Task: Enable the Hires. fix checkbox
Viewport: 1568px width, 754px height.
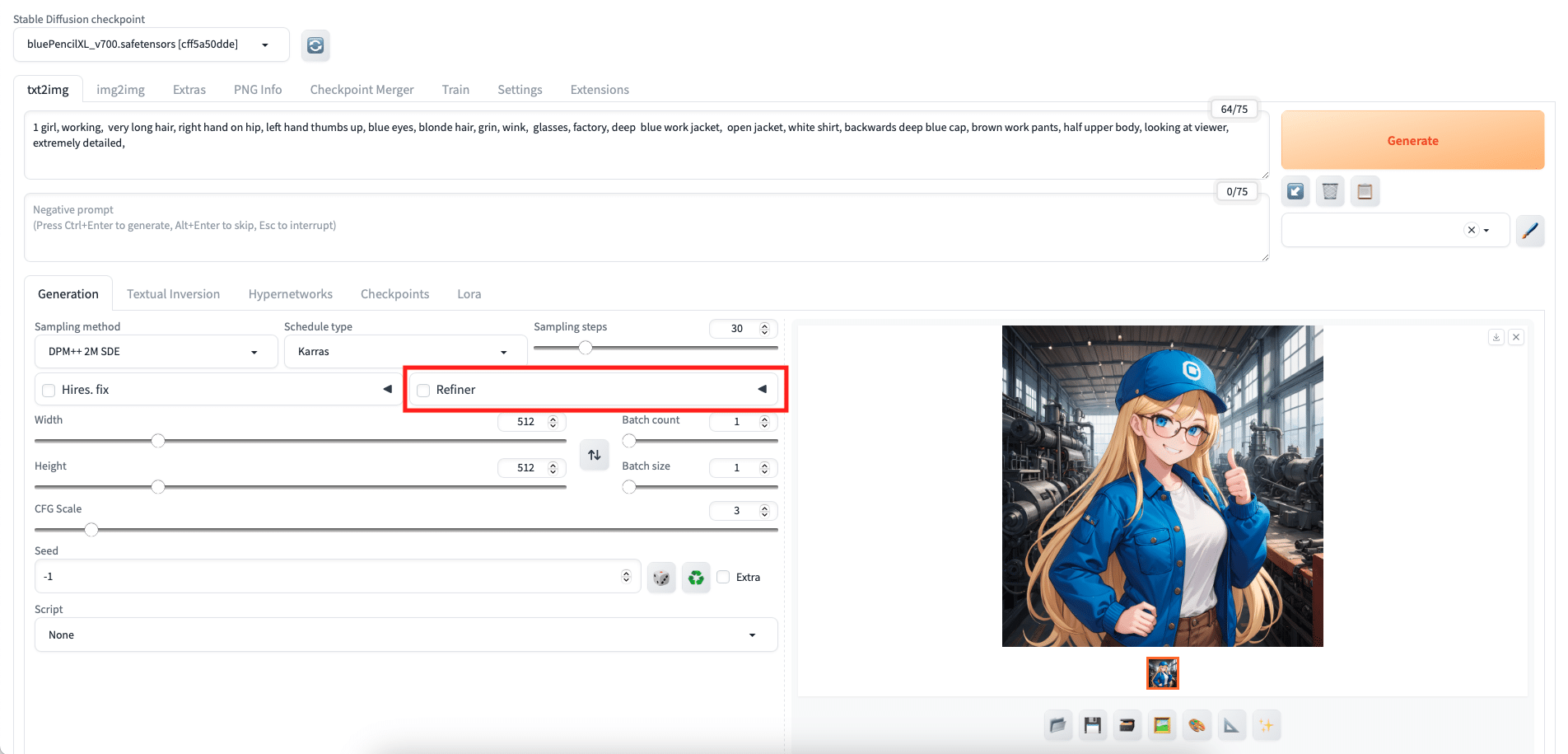Action: click(x=49, y=391)
